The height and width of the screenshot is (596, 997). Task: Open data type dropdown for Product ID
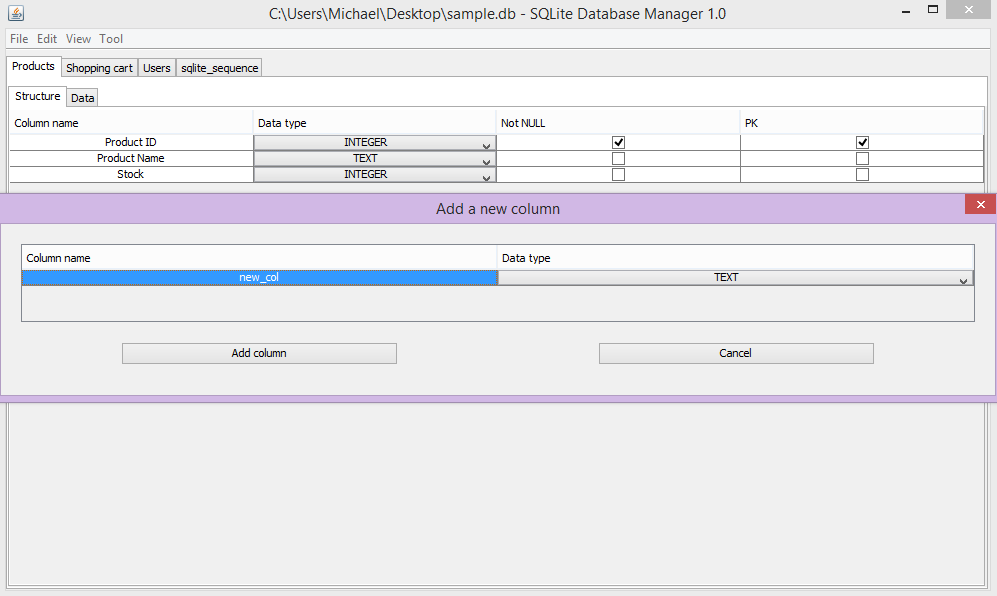[375, 142]
